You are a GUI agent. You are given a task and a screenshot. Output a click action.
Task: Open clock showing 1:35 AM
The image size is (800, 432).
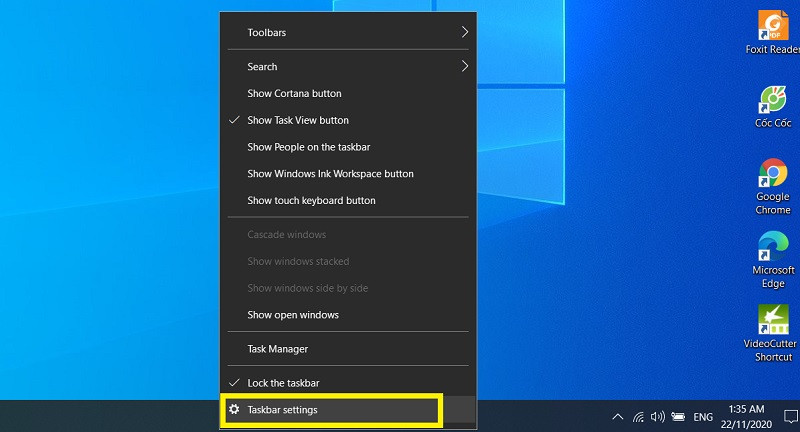pos(746,416)
